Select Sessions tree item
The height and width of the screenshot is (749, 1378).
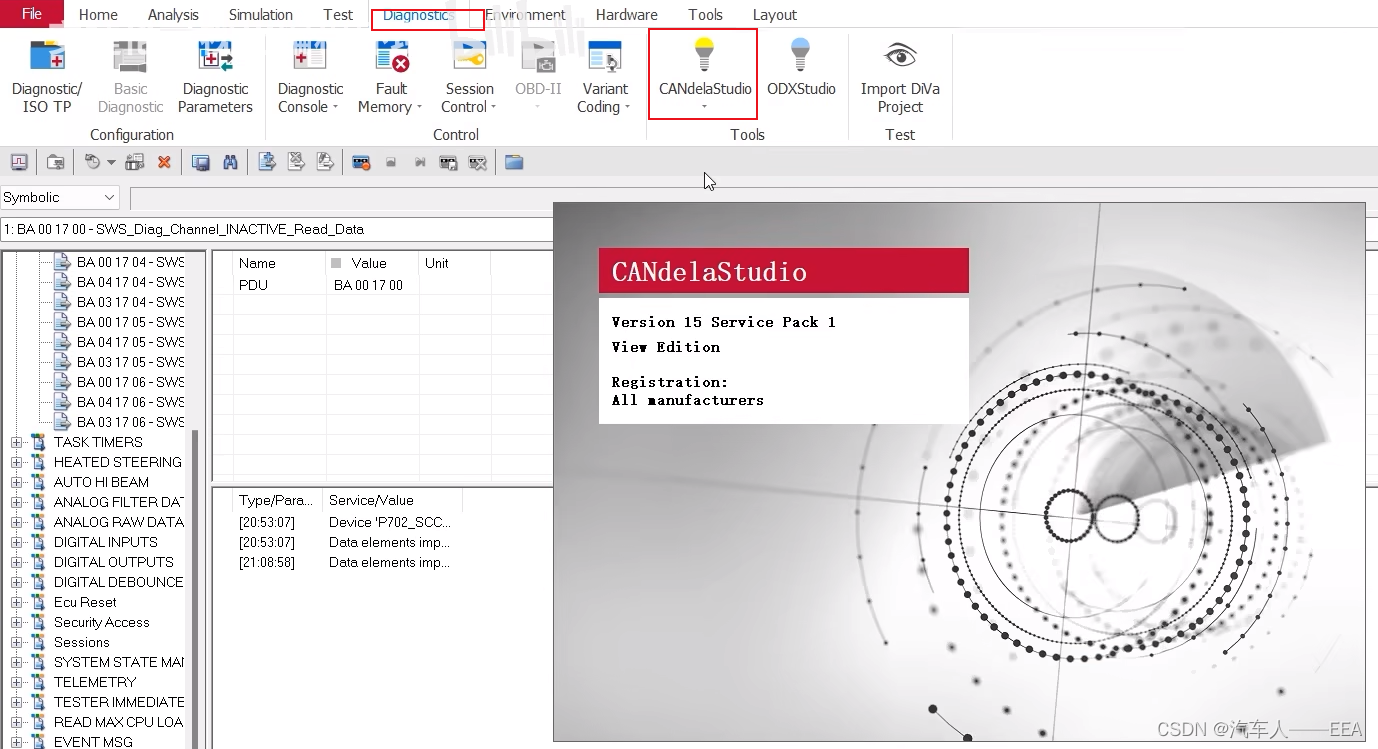click(x=82, y=642)
